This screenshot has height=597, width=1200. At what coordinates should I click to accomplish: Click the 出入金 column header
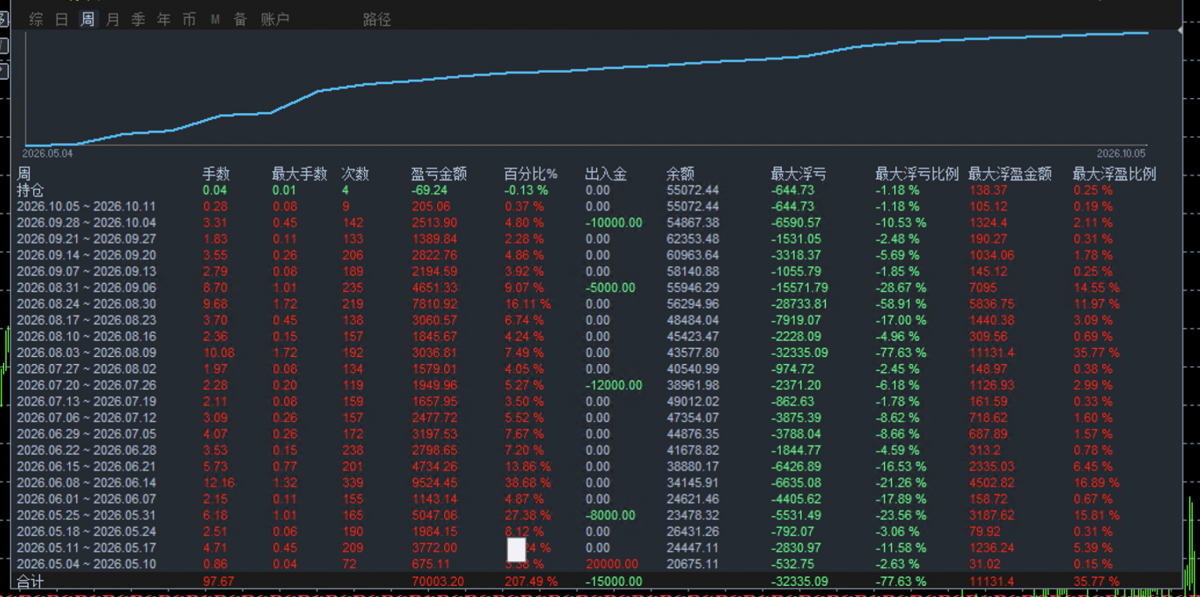[x=606, y=174]
